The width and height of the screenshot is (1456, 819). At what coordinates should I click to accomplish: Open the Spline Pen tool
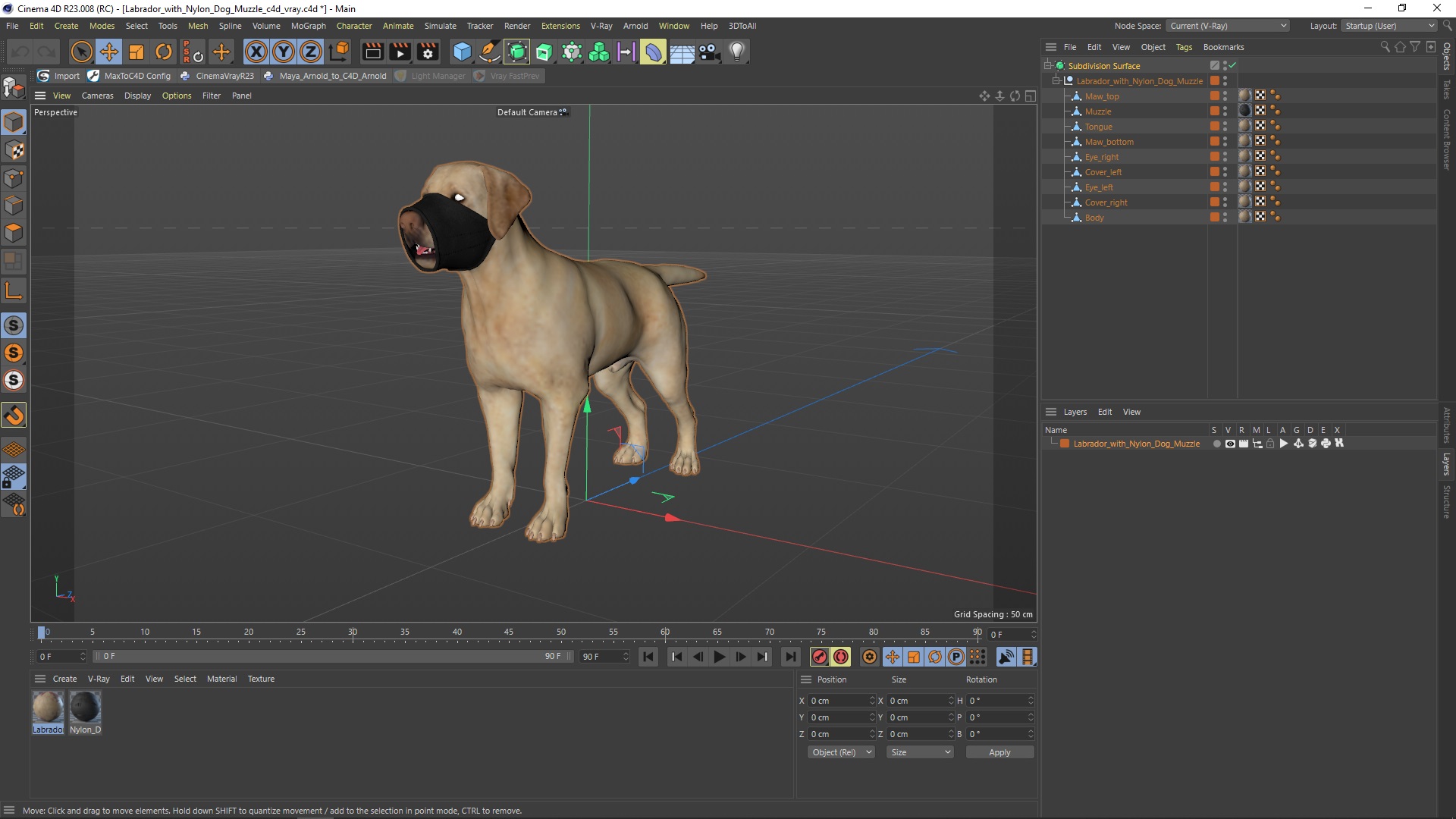pyautogui.click(x=490, y=52)
